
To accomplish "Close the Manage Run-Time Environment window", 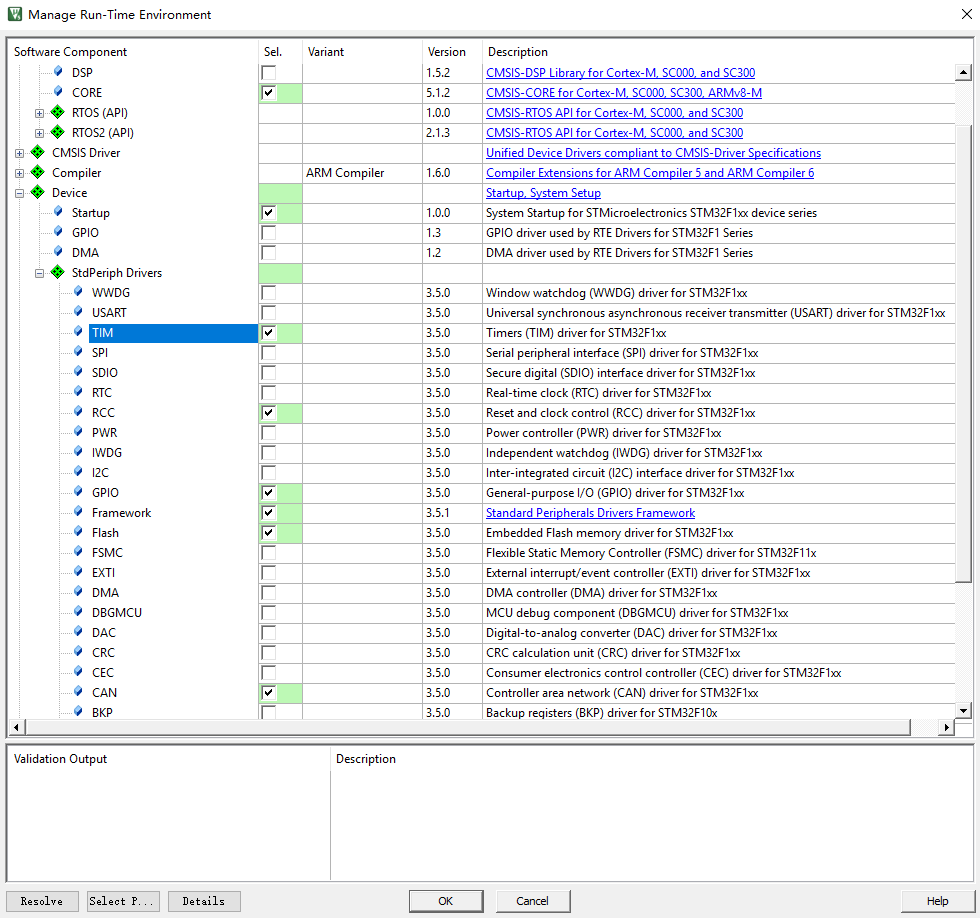I will 966,14.
